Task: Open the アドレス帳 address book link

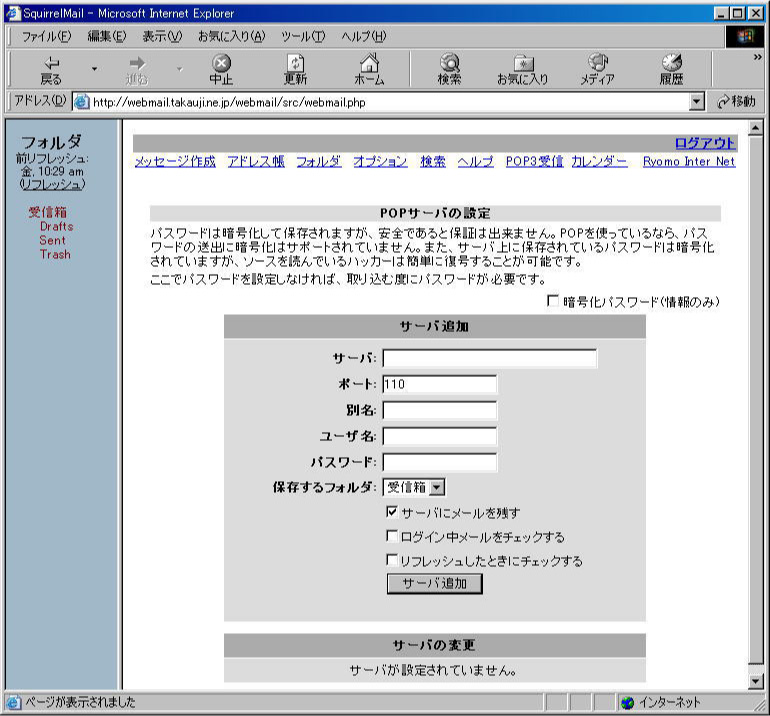Action: [256, 162]
